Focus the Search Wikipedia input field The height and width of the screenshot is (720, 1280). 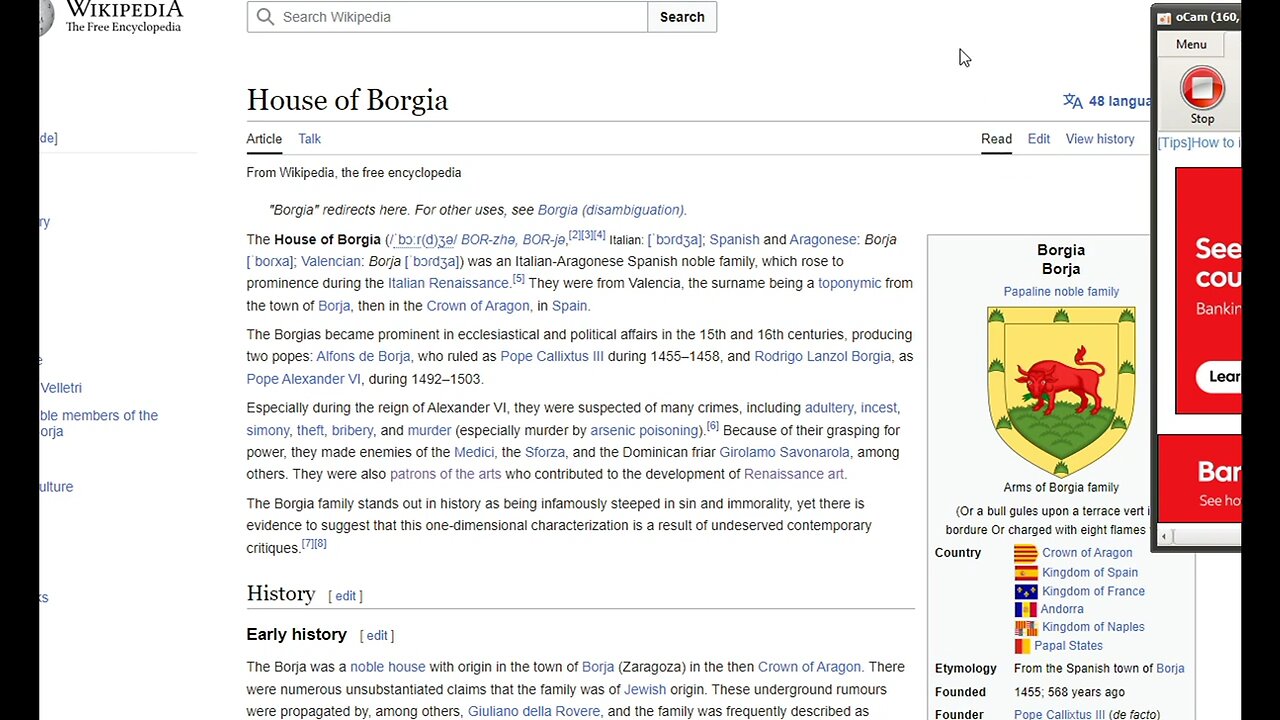[447, 17]
